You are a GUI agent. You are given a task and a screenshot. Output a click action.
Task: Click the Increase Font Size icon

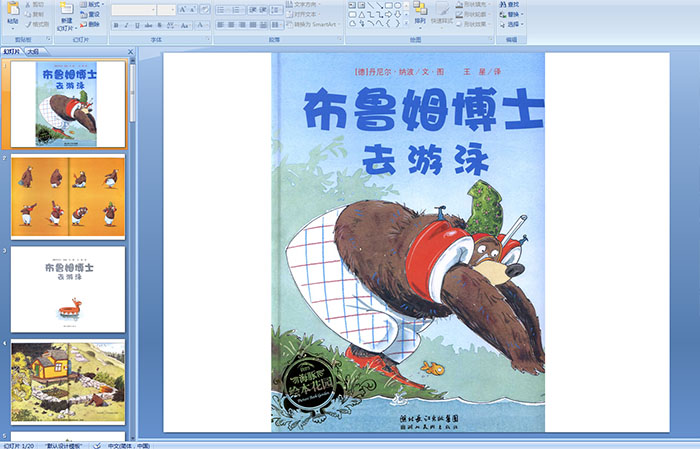click(x=183, y=9)
